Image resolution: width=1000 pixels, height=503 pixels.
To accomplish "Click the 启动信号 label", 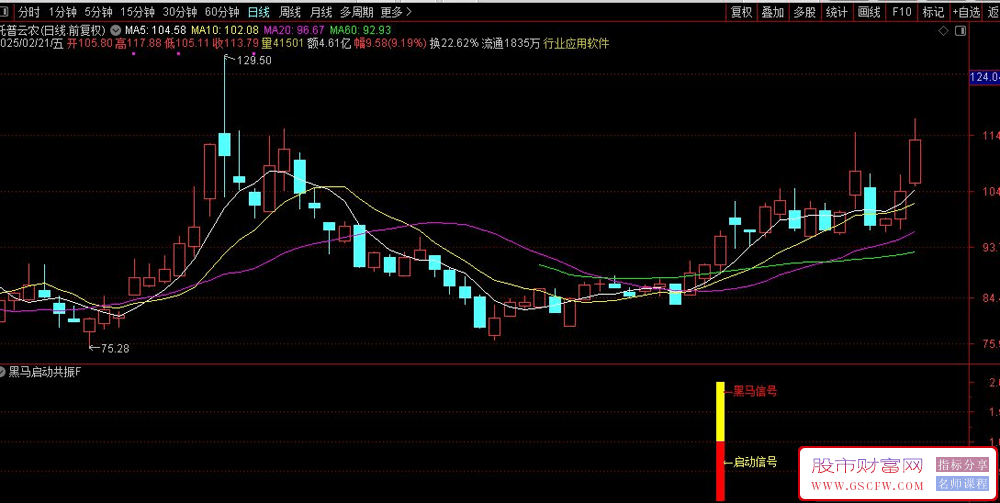I will click(754, 462).
